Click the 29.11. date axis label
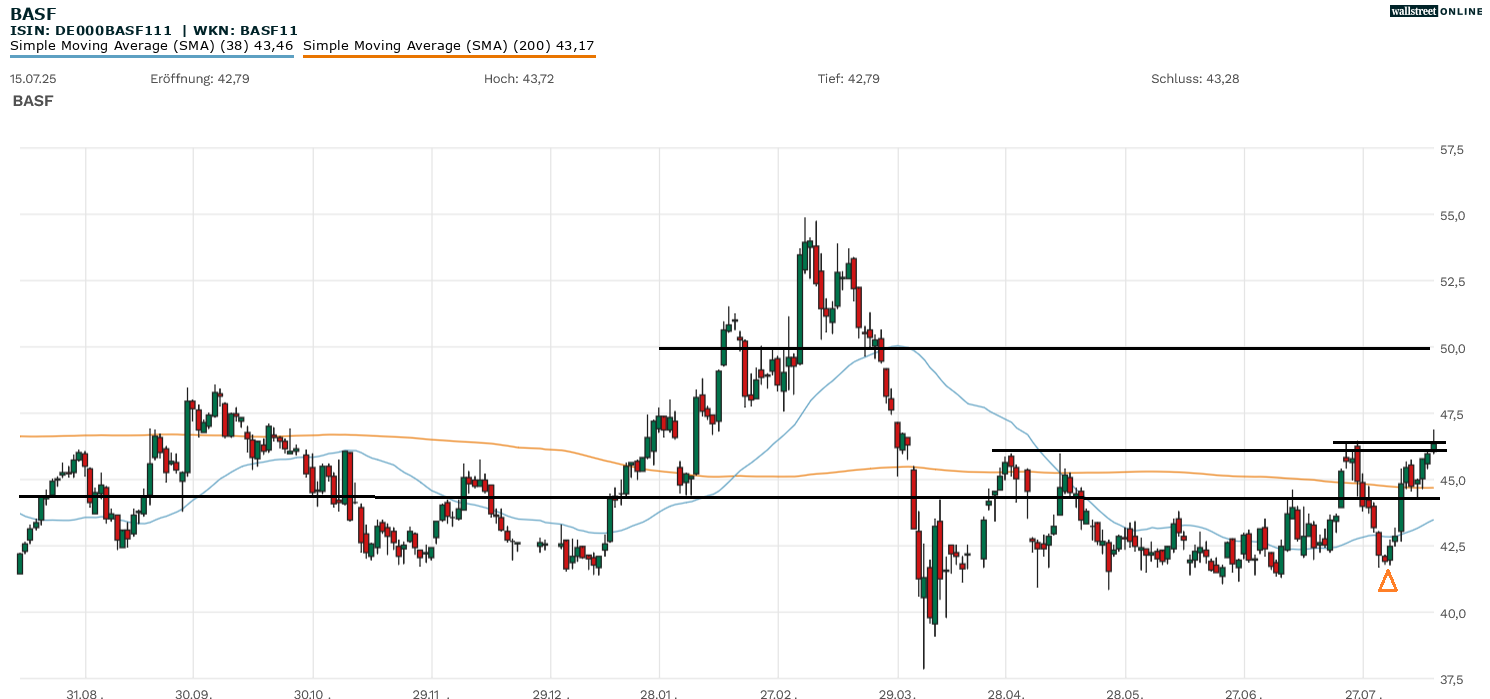Screen dimensions: 1490x699 coord(431,692)
